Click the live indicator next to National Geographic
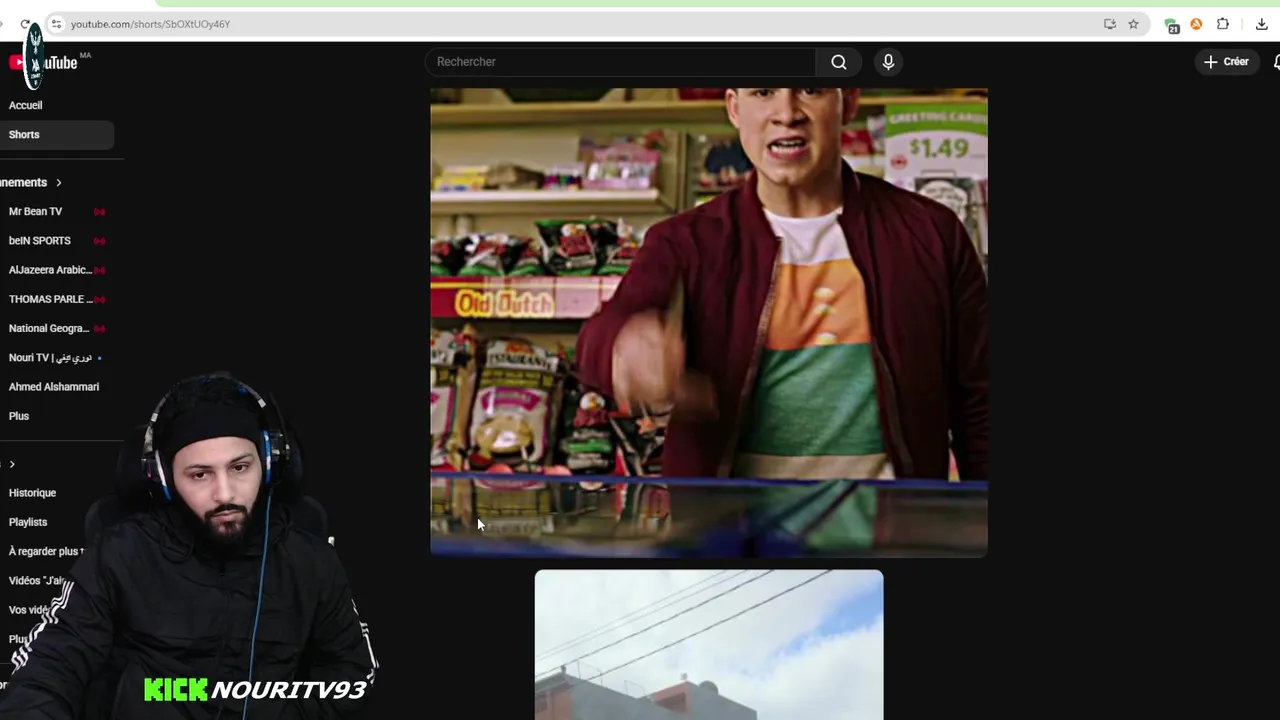Viewport: 1280px width, 720px height. [x=99, y=328]
